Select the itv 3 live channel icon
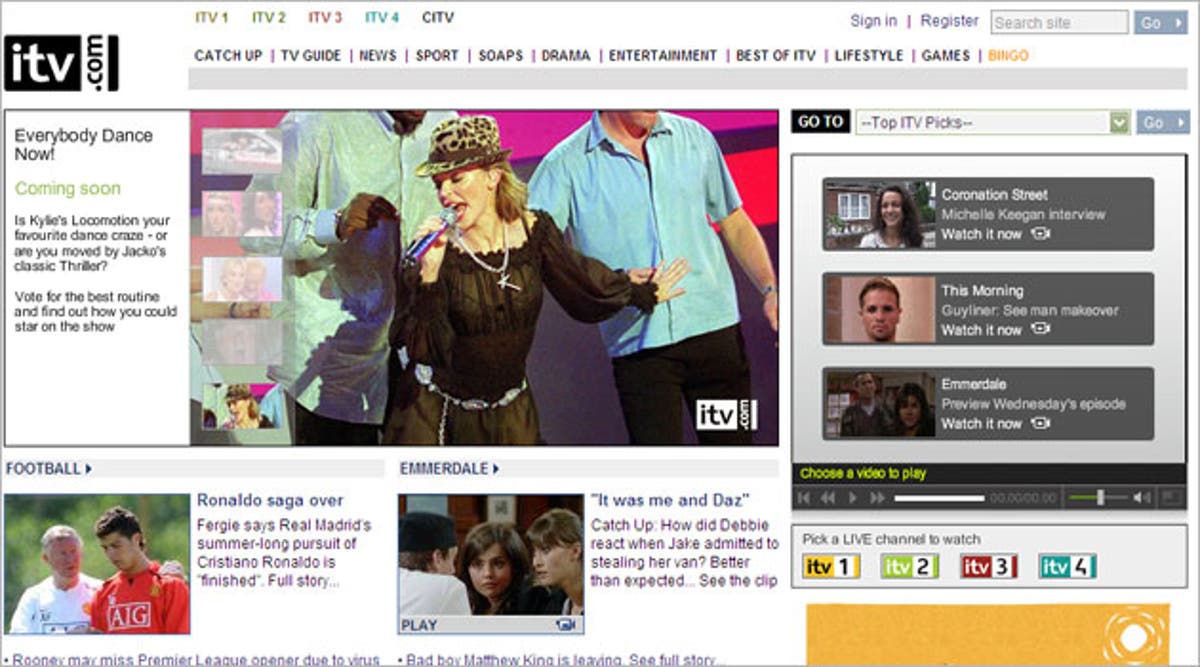Viewport: 1200px width, 667px height. (988, 567)
